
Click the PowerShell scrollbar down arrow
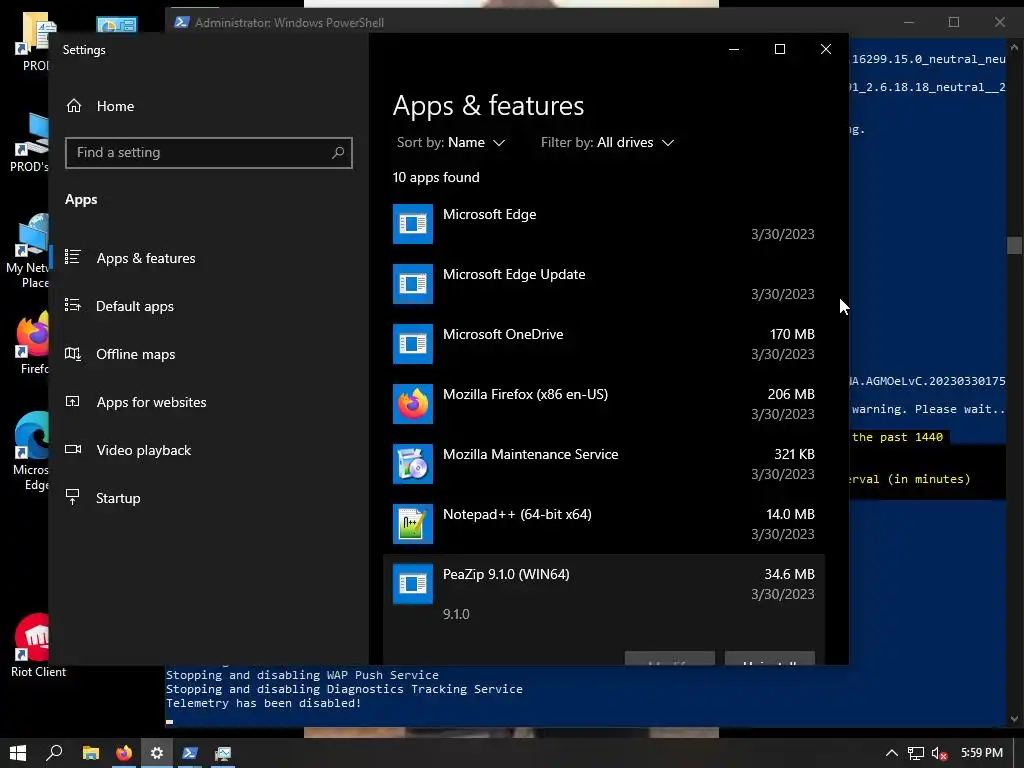click(x=1014, y=719)
